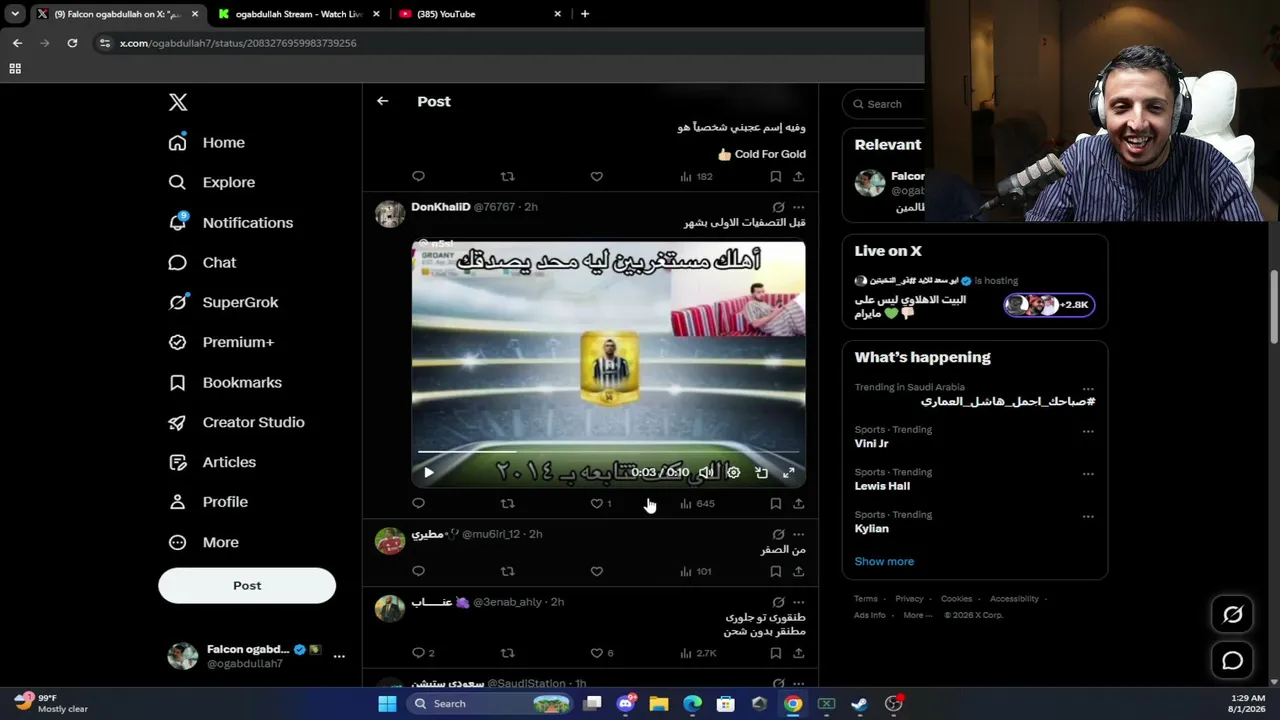Open Steam from the taskbar

click(x=859, y=704)
